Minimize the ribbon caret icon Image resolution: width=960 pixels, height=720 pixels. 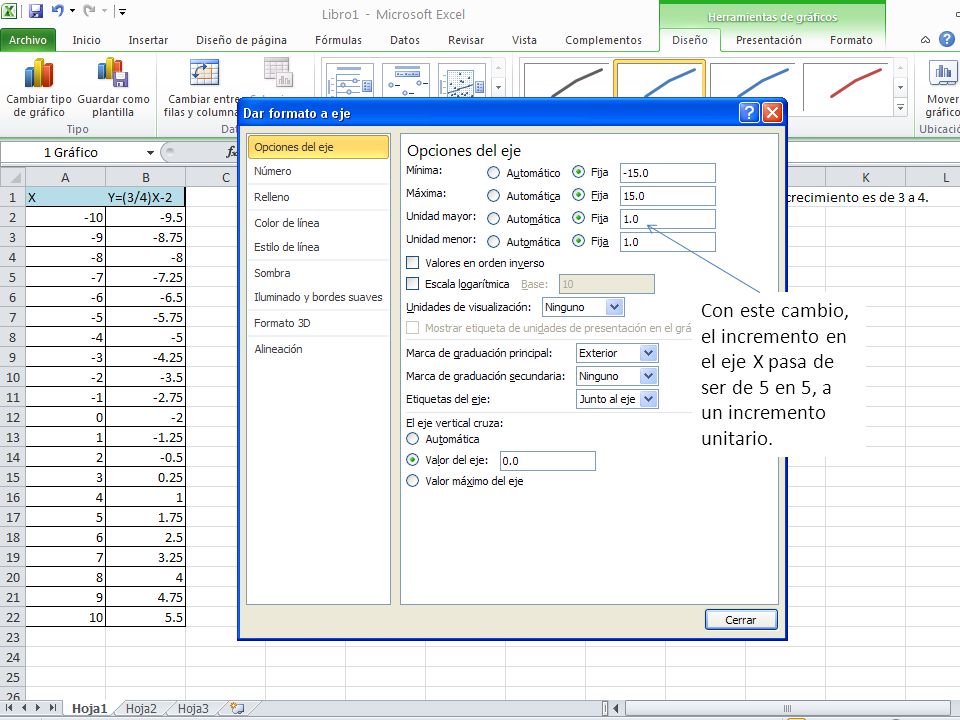pyautogui.click(x=925, y=40)
